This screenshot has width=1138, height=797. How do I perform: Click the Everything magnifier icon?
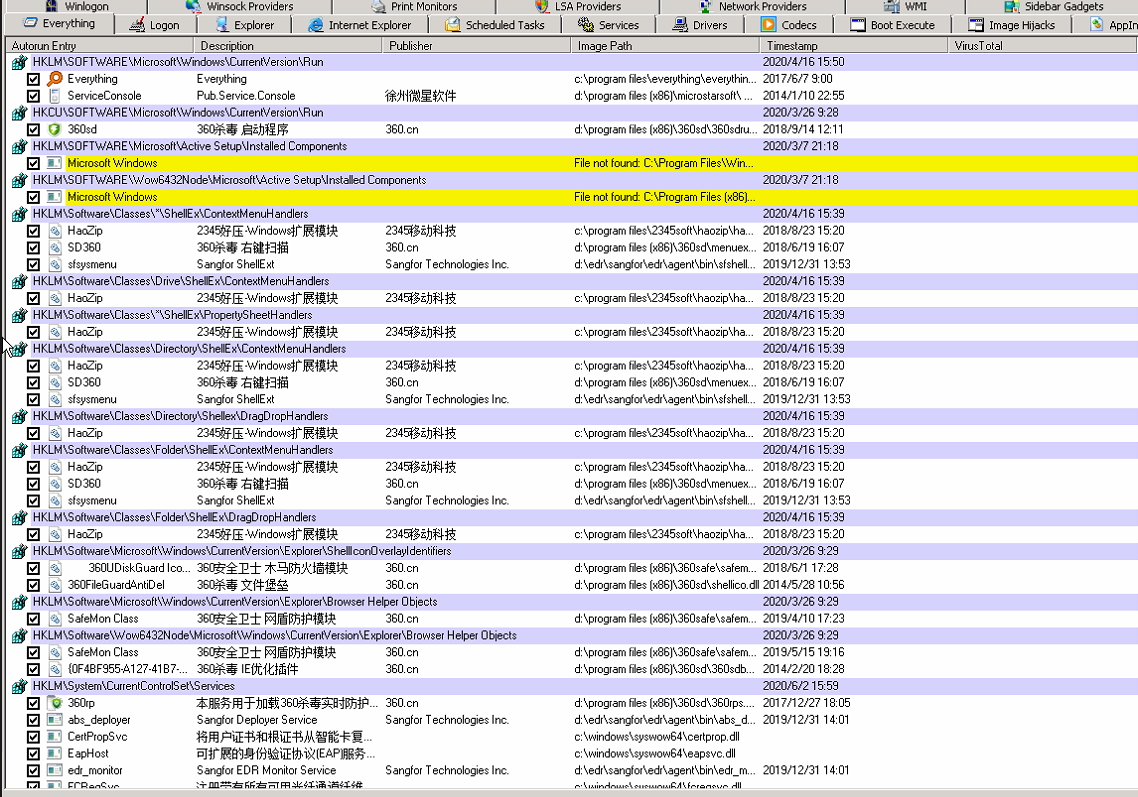point(54,78)
